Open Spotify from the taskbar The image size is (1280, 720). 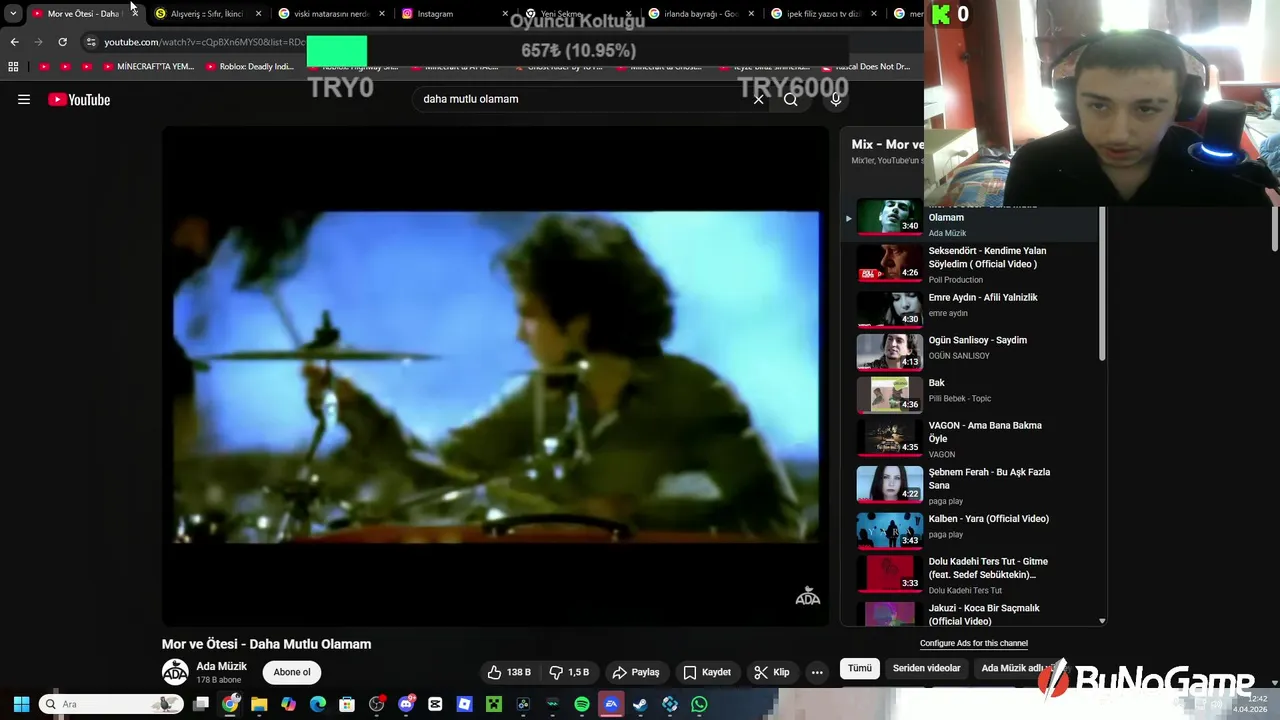(x=582, y=704)
